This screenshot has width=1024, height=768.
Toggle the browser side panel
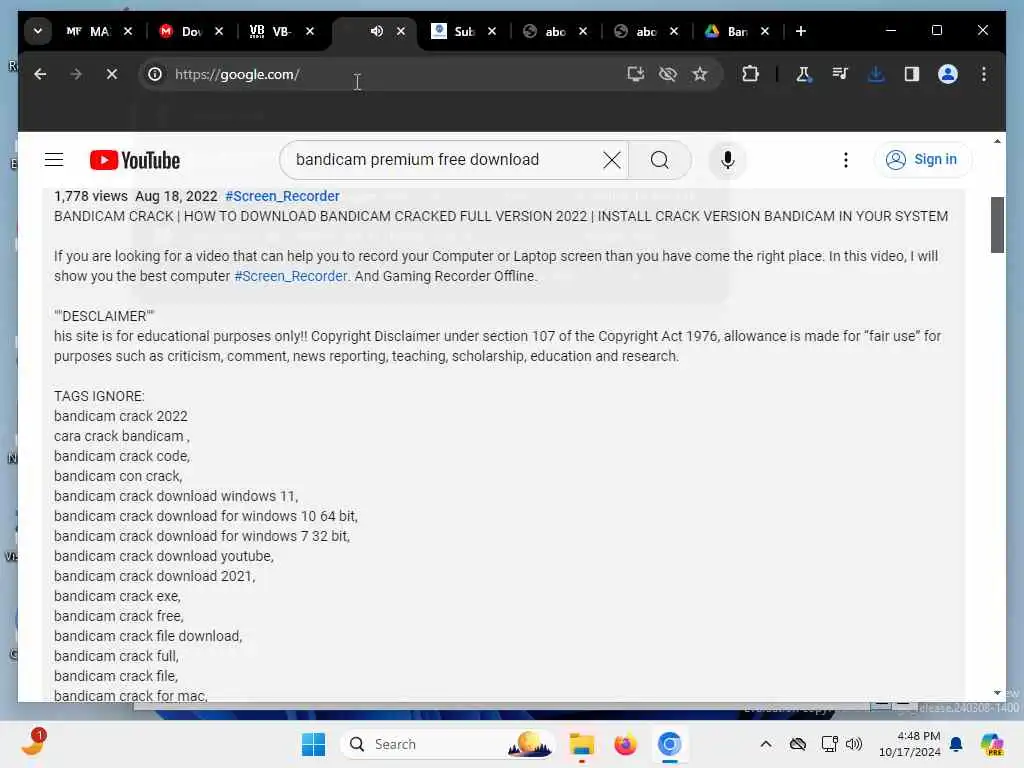click(912, 74)
